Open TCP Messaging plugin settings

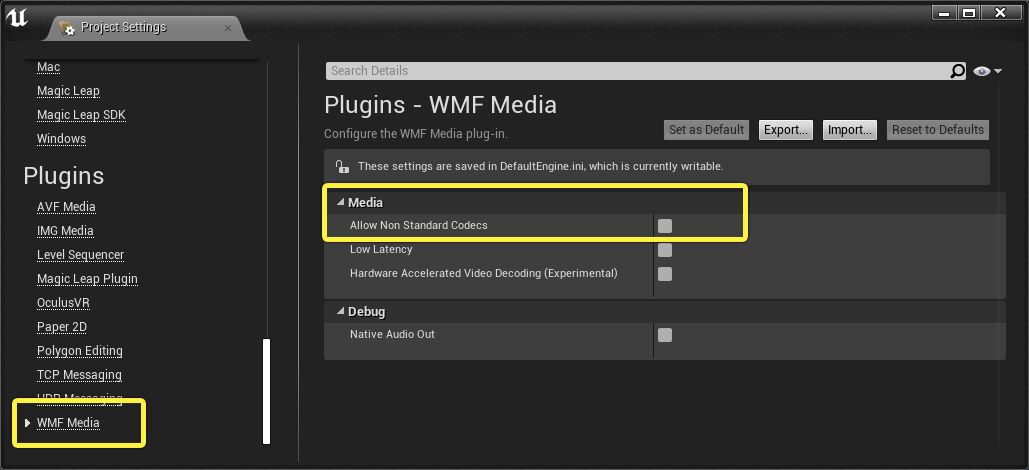tap(79, 375)
